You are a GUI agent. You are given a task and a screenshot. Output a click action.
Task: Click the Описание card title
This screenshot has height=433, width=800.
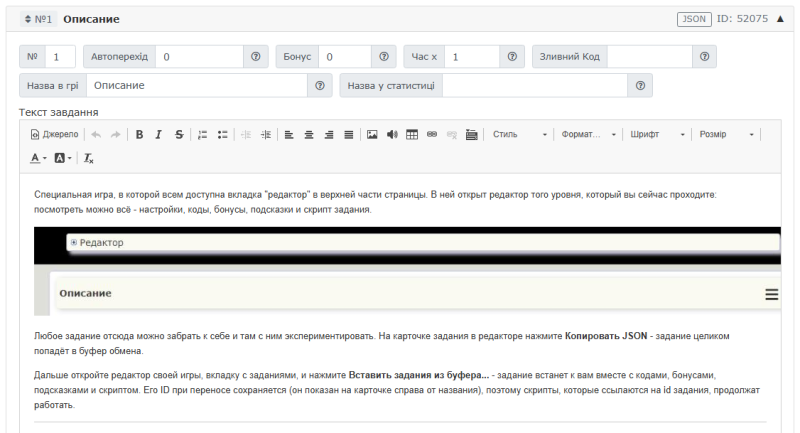[91, 19]
